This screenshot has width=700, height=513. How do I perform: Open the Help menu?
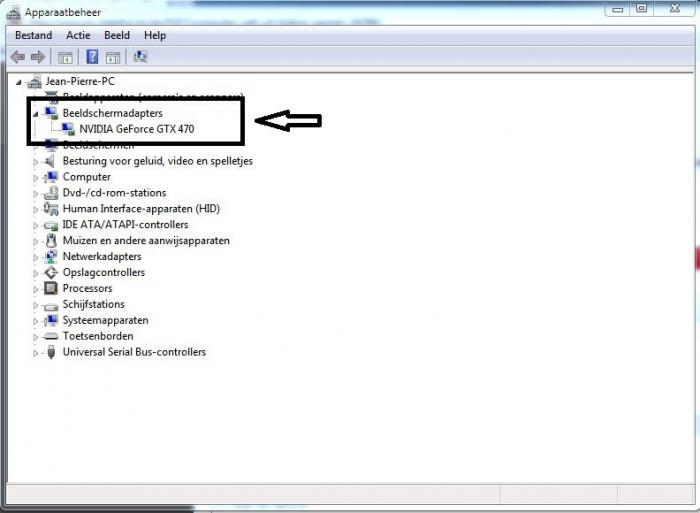point(155,35)
